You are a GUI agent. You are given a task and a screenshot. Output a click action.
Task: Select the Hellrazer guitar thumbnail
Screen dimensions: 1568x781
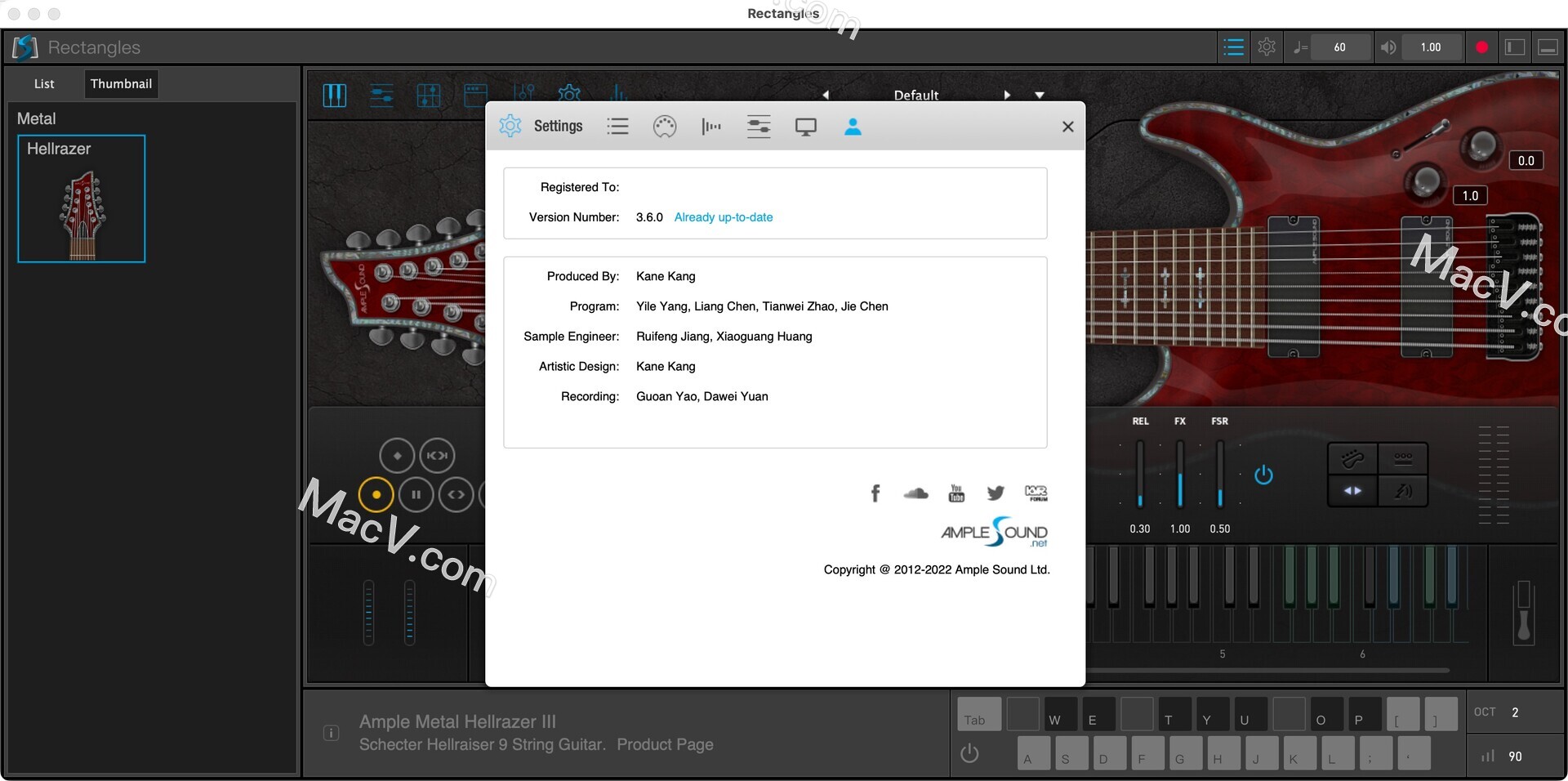[82, 199]
